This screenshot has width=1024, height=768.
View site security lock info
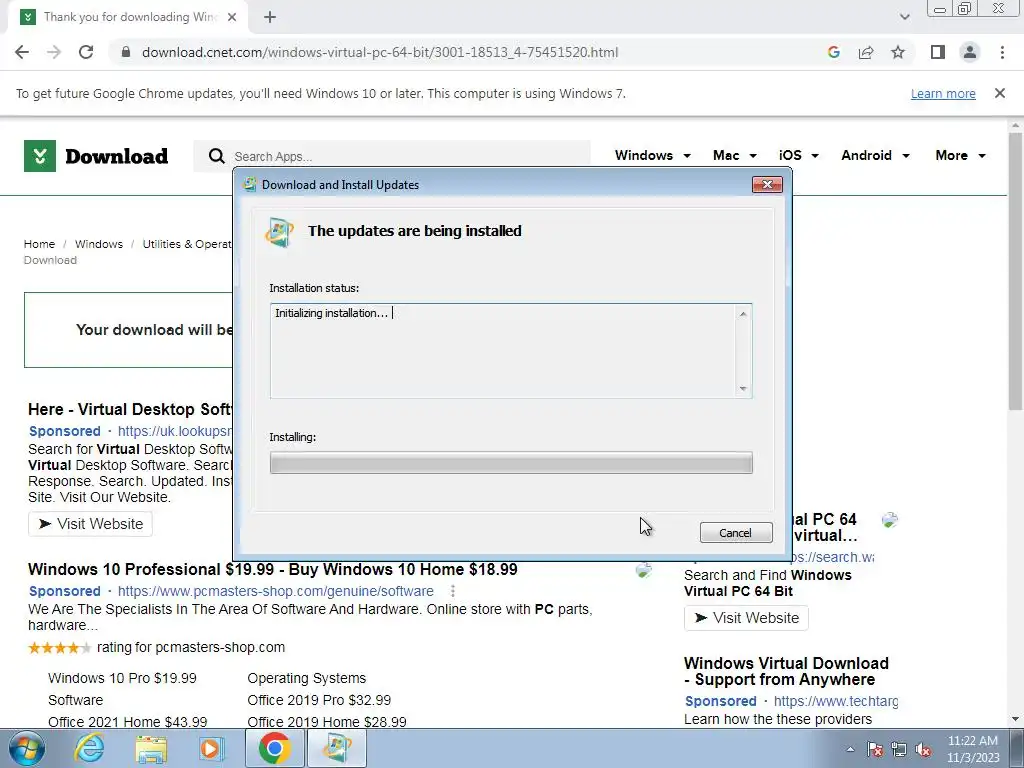pyautogui.click(x=126, y=52)
